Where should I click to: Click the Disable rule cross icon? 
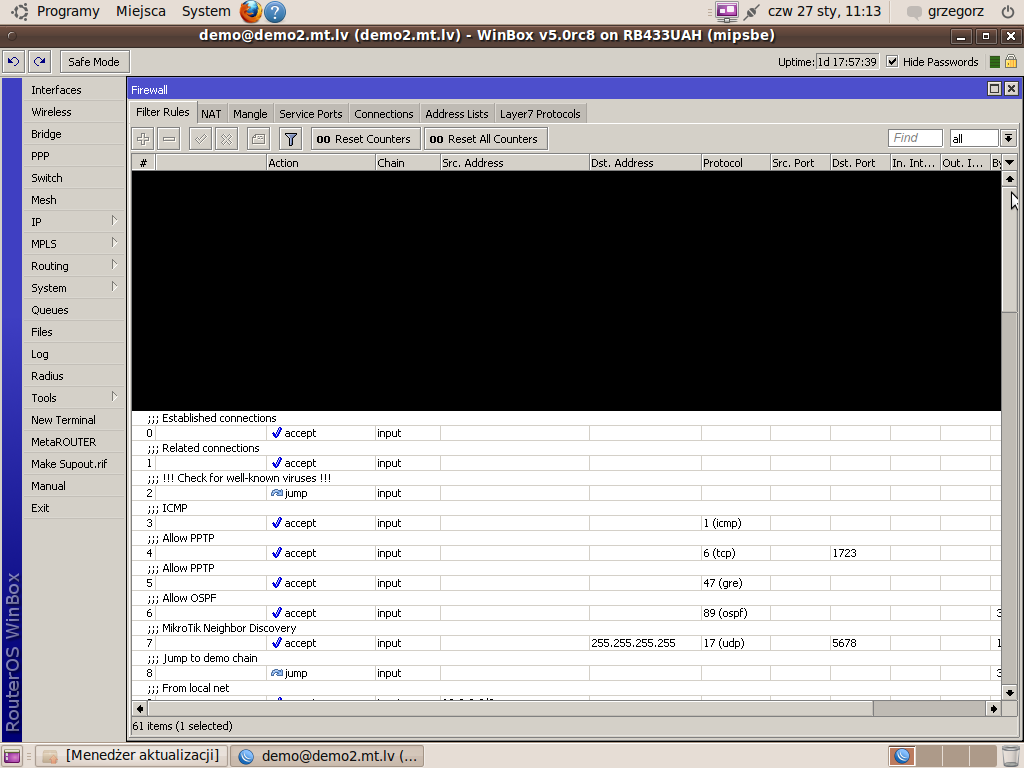(x=226, y=139)
